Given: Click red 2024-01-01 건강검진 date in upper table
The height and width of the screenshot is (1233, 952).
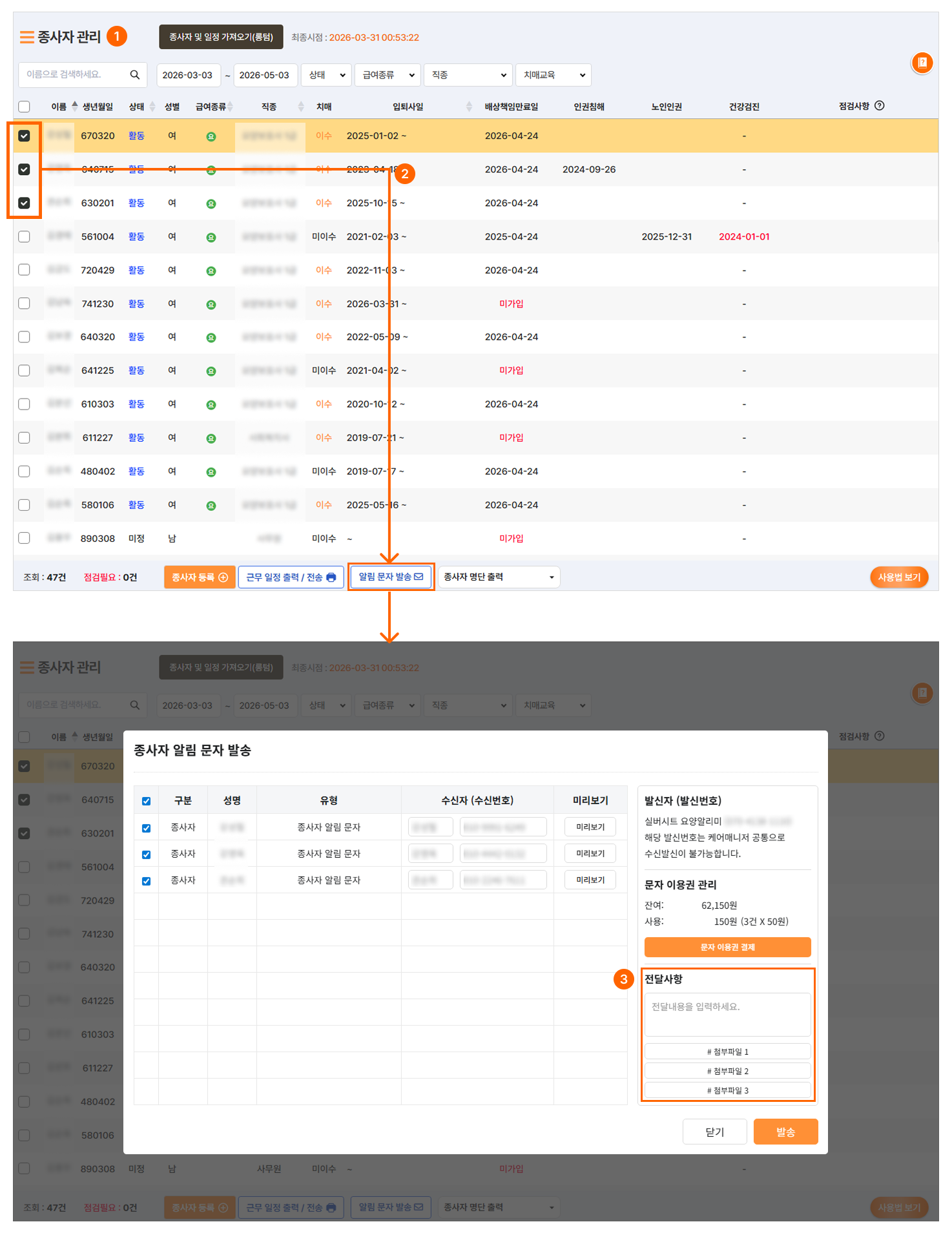Looking at the screenshot, I should tap(744, 236).
